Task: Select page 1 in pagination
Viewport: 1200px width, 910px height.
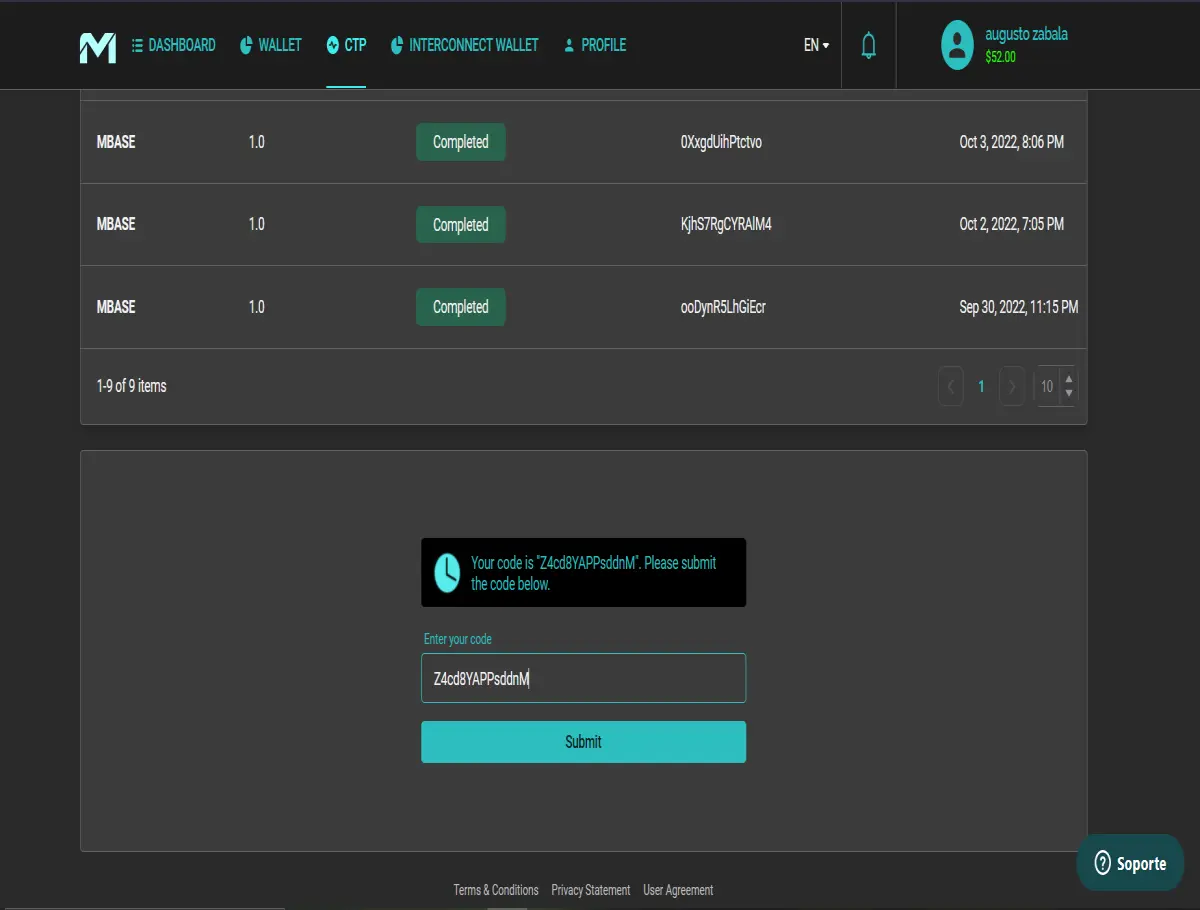Action: point(981,386)
